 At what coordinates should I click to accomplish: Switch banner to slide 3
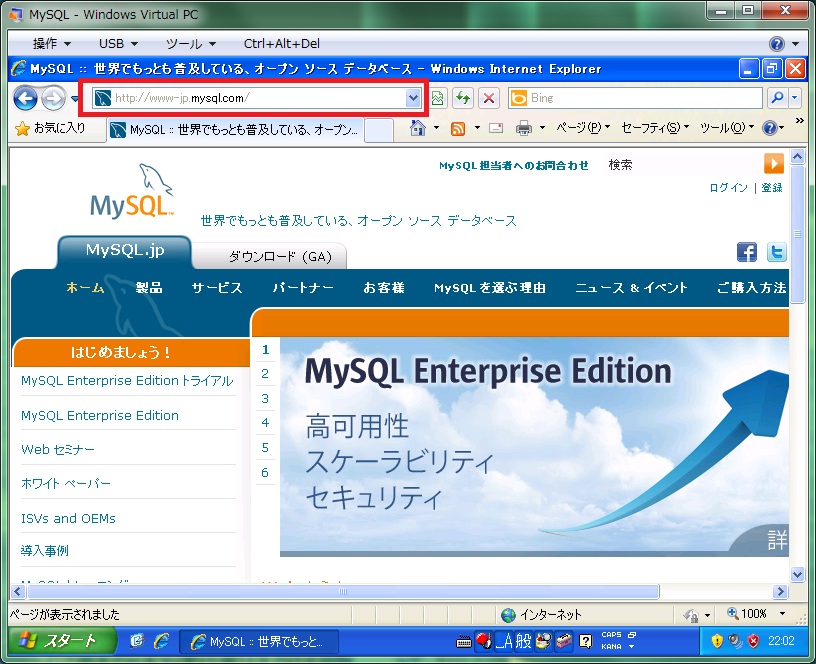265,399
